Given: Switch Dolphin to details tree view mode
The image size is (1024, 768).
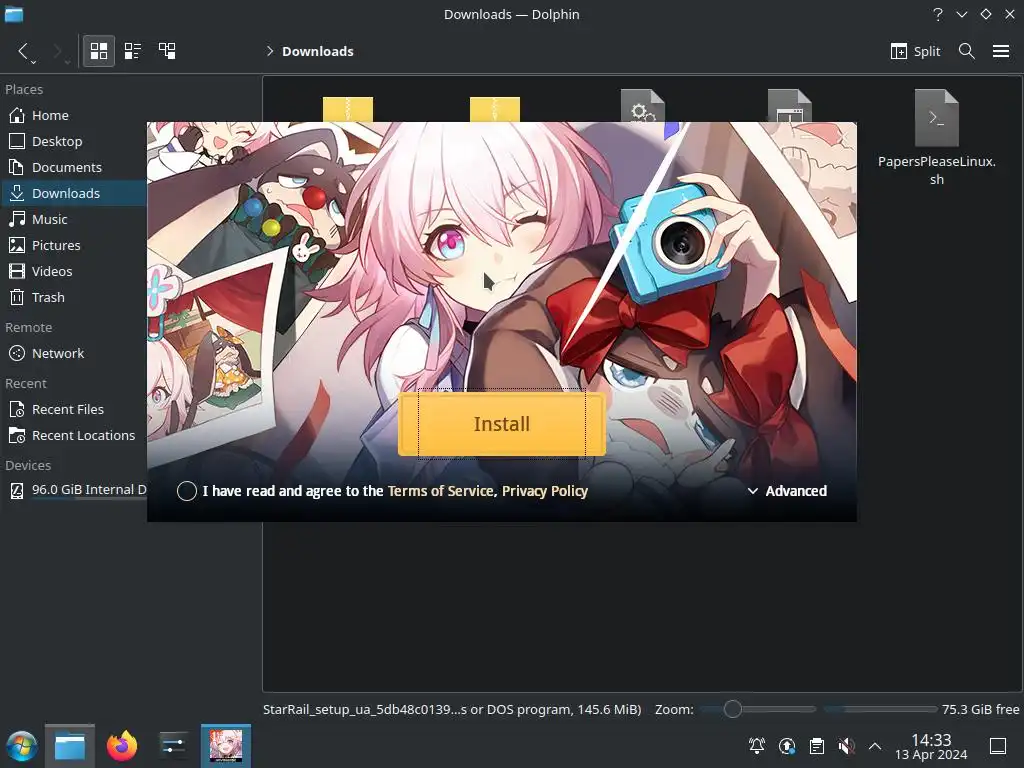Looking at the screenshot, I should point(167,51).
